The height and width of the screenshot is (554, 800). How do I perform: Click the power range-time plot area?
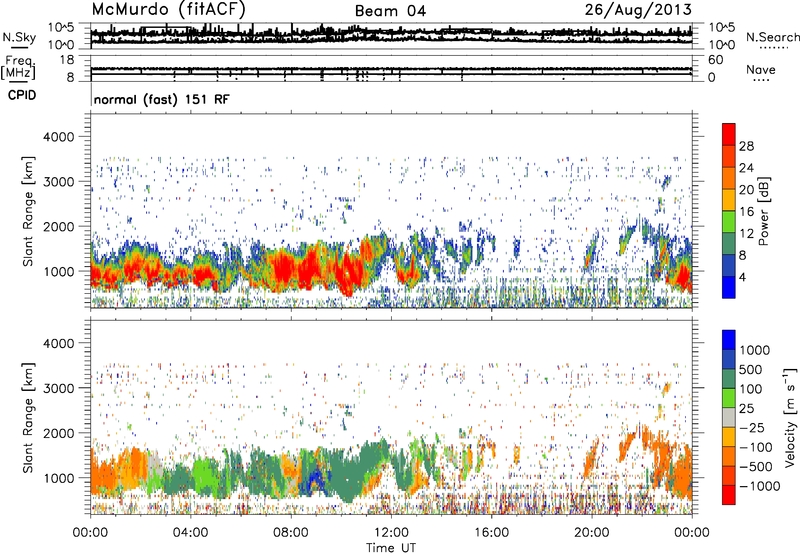point(391,211)
